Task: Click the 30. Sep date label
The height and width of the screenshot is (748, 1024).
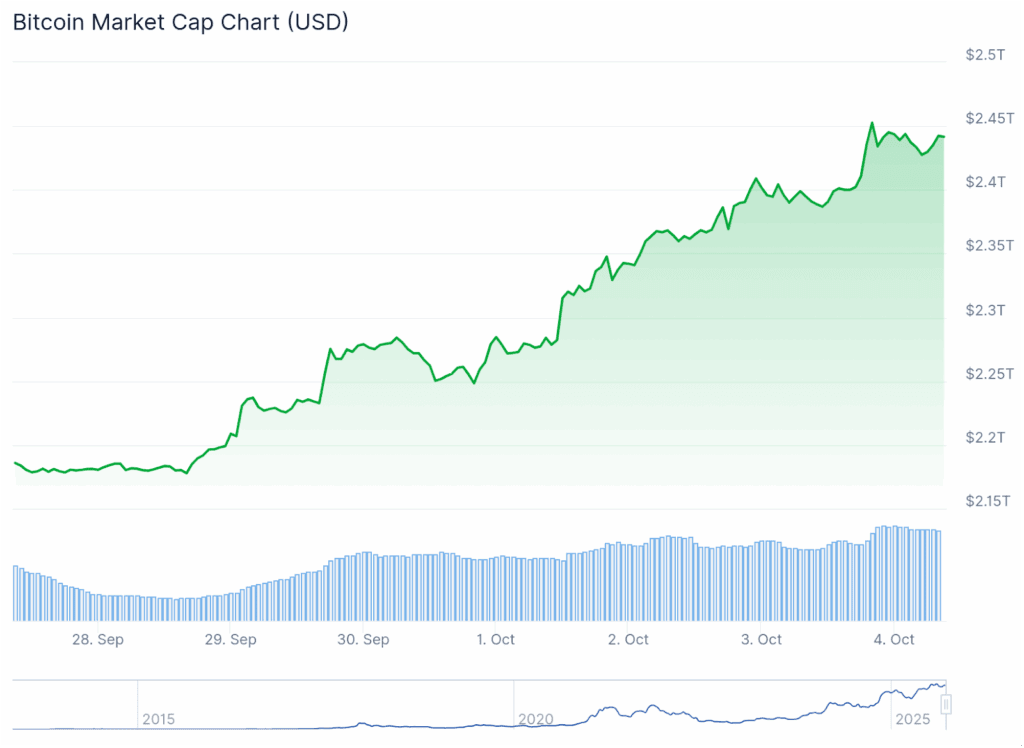Action: [363, 640]
